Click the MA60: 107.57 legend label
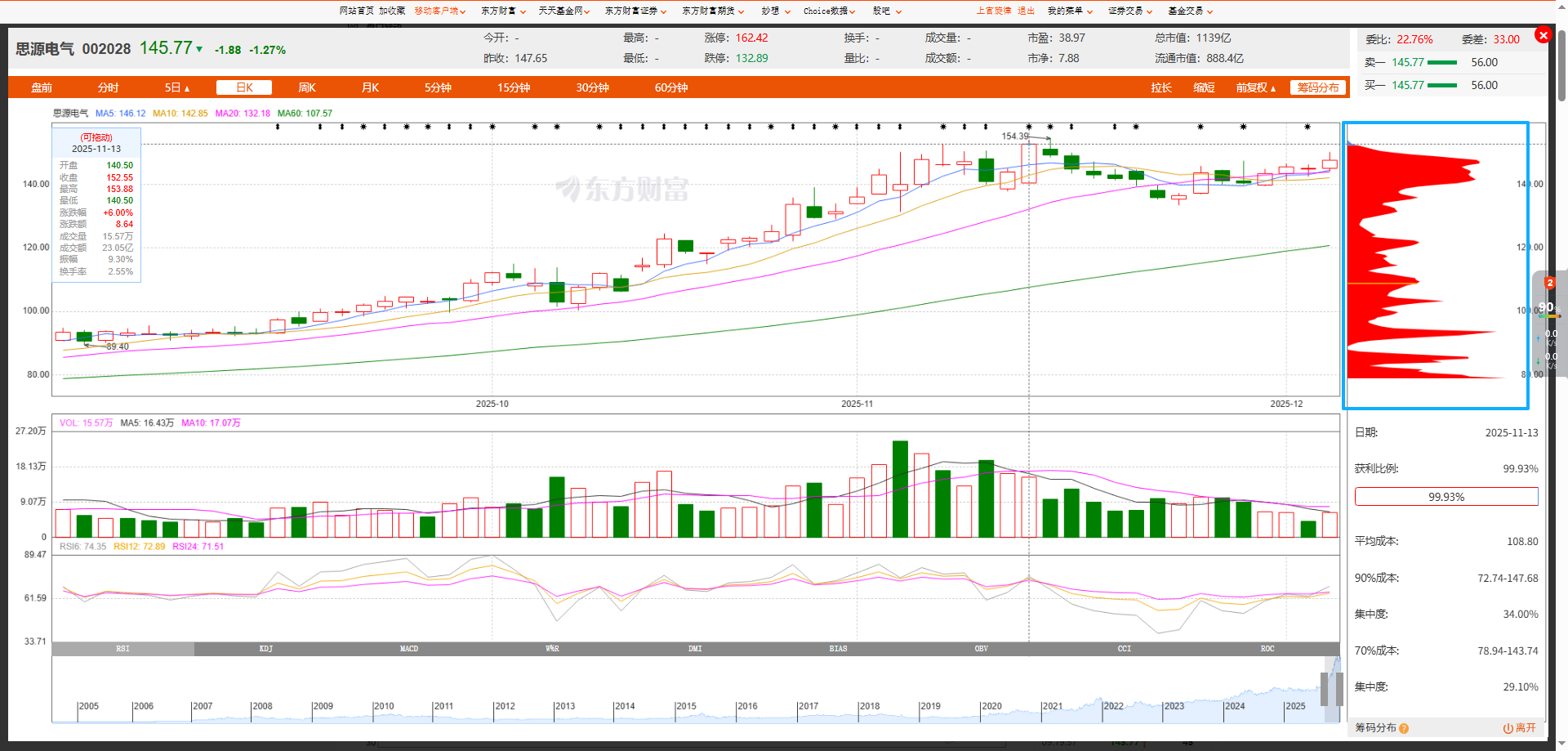Screen dimensions: 1568x751 click(x=305, y=114)
